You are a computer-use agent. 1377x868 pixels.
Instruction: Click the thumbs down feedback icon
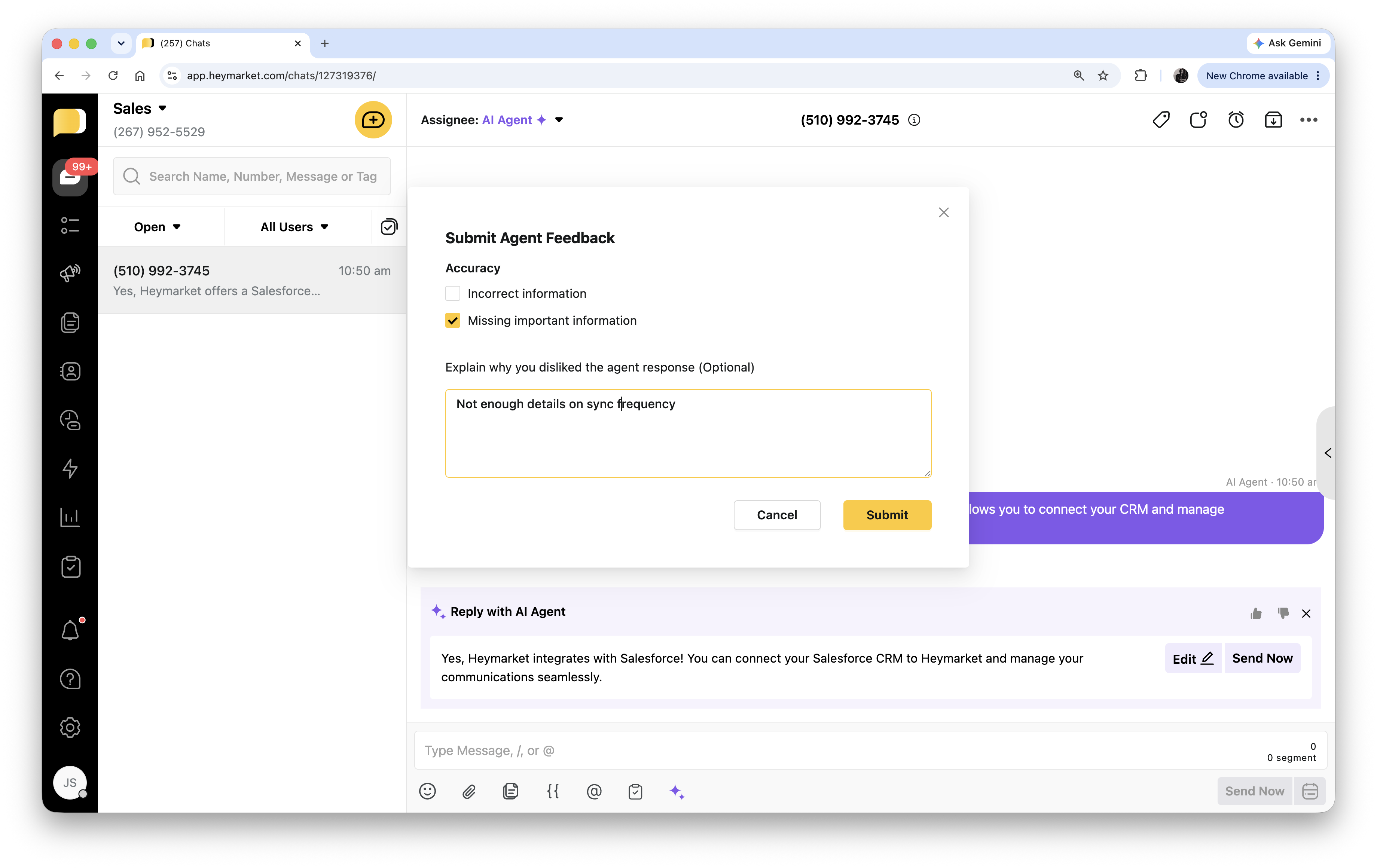pyautogui.click(x=1283, y=613)
